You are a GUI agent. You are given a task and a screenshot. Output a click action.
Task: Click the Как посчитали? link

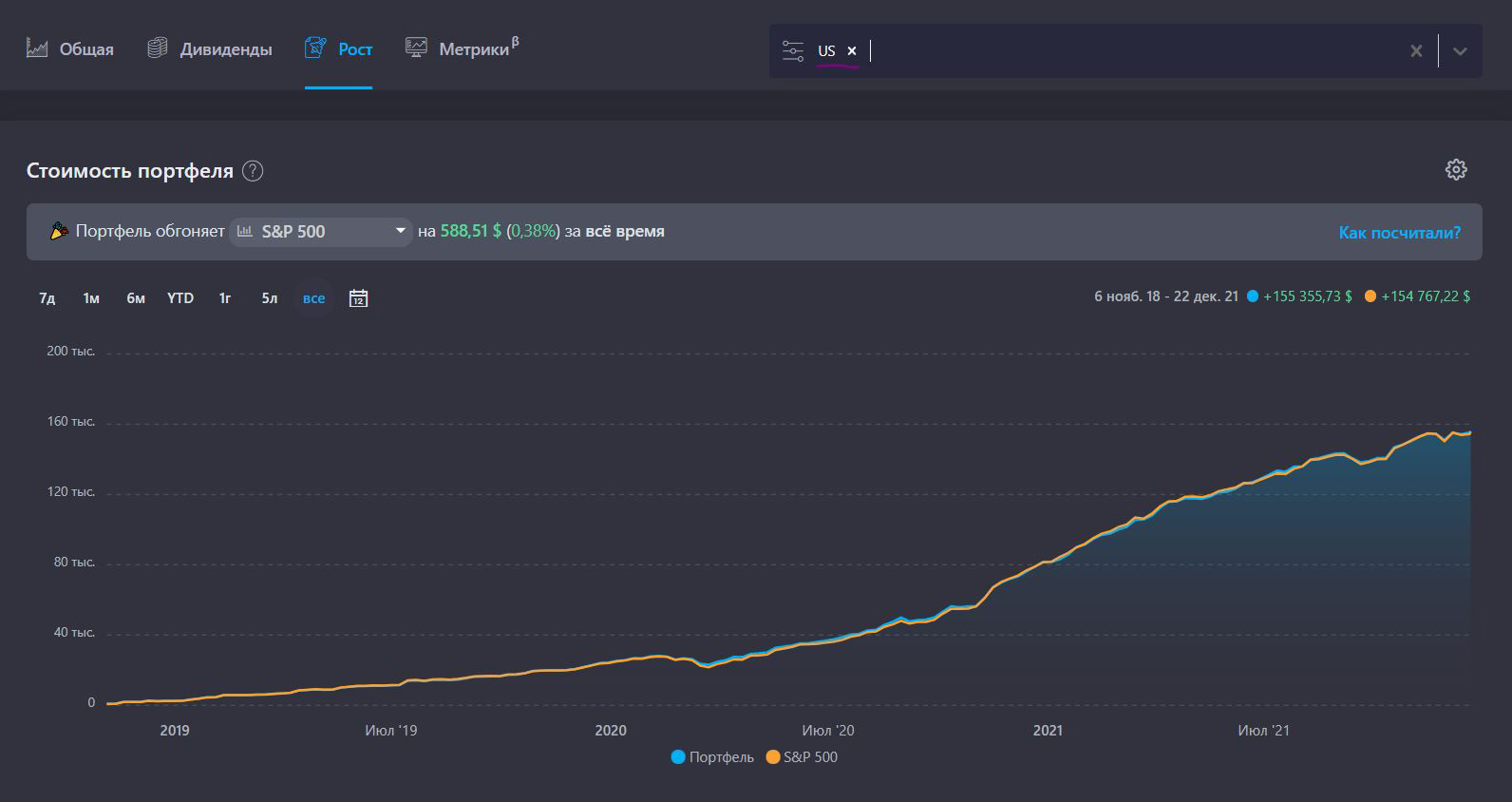pyautogui.click(x=1399, y=232)
